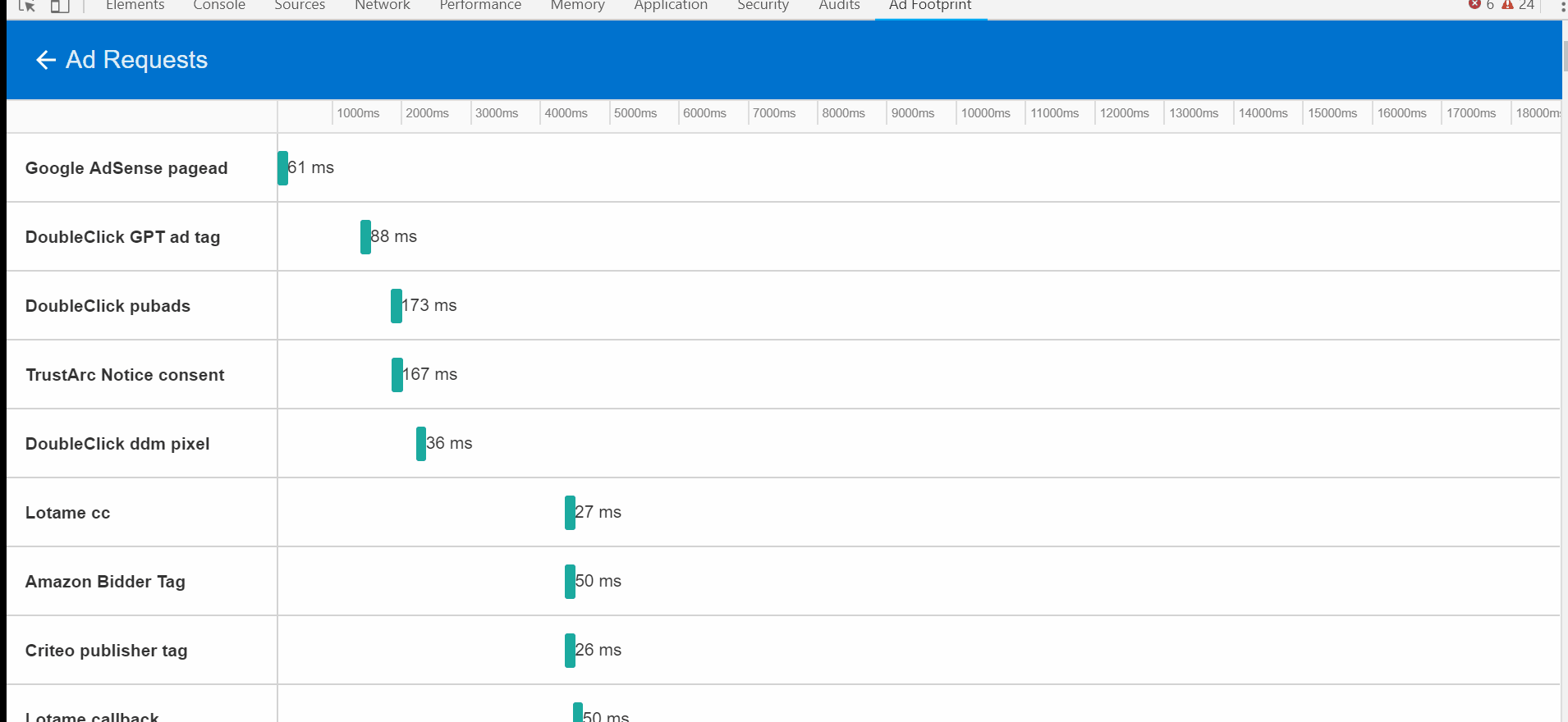Click the Amazon Bidder Tag 50 ms bar

(x=570, y=582)
